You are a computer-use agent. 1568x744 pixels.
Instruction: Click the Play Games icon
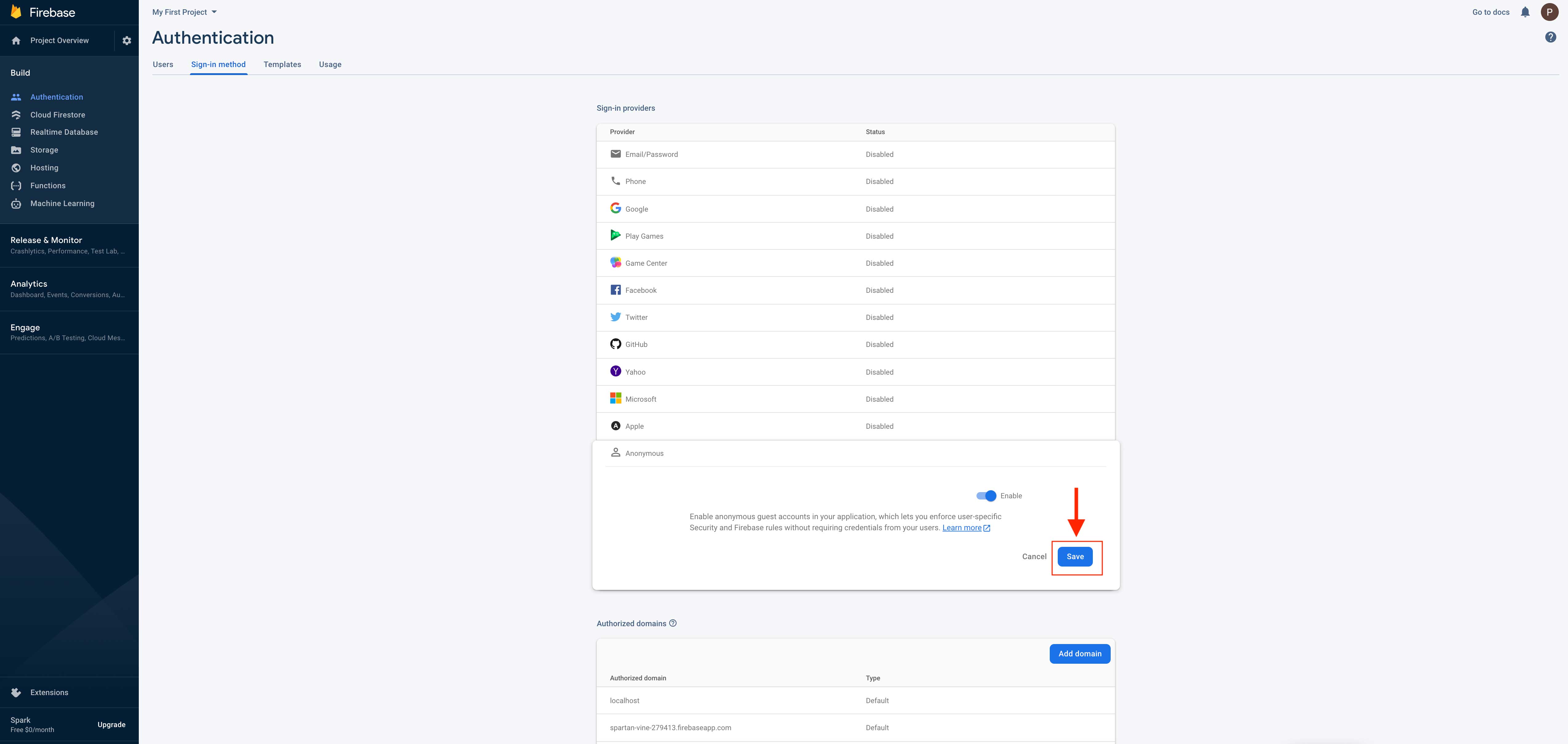[x=616, y=235]
